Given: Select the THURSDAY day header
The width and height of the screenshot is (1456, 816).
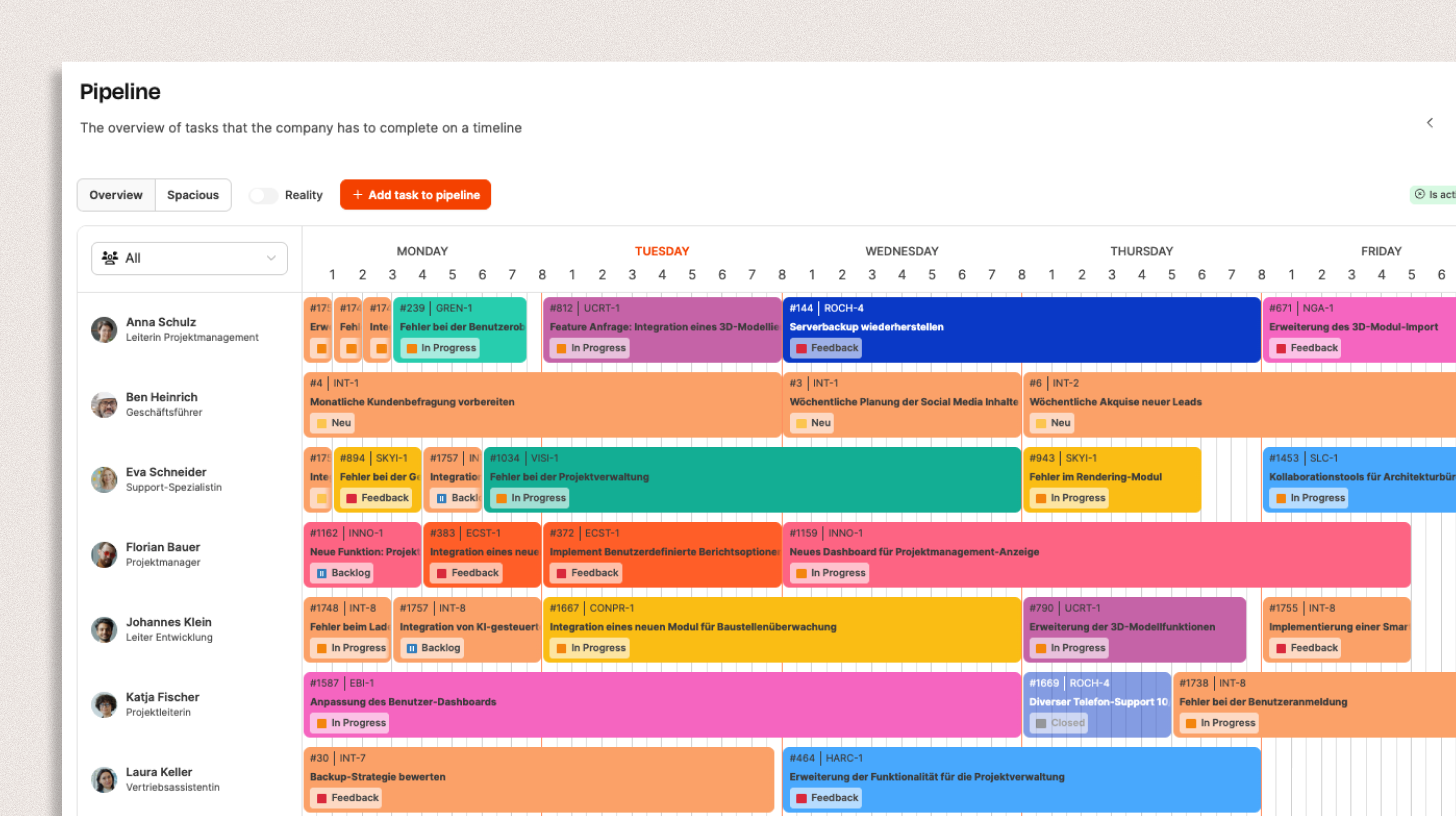Looking at the screenshot, I should tap(1142, 251).
